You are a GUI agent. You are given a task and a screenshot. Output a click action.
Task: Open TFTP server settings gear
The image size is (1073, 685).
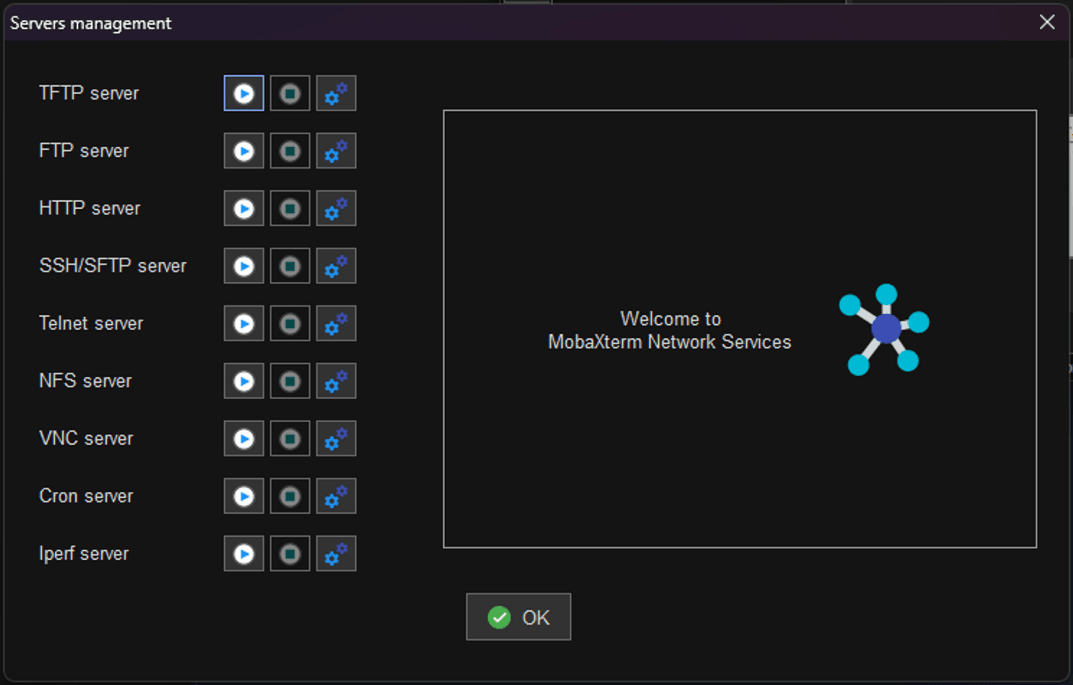coord(336,94)
